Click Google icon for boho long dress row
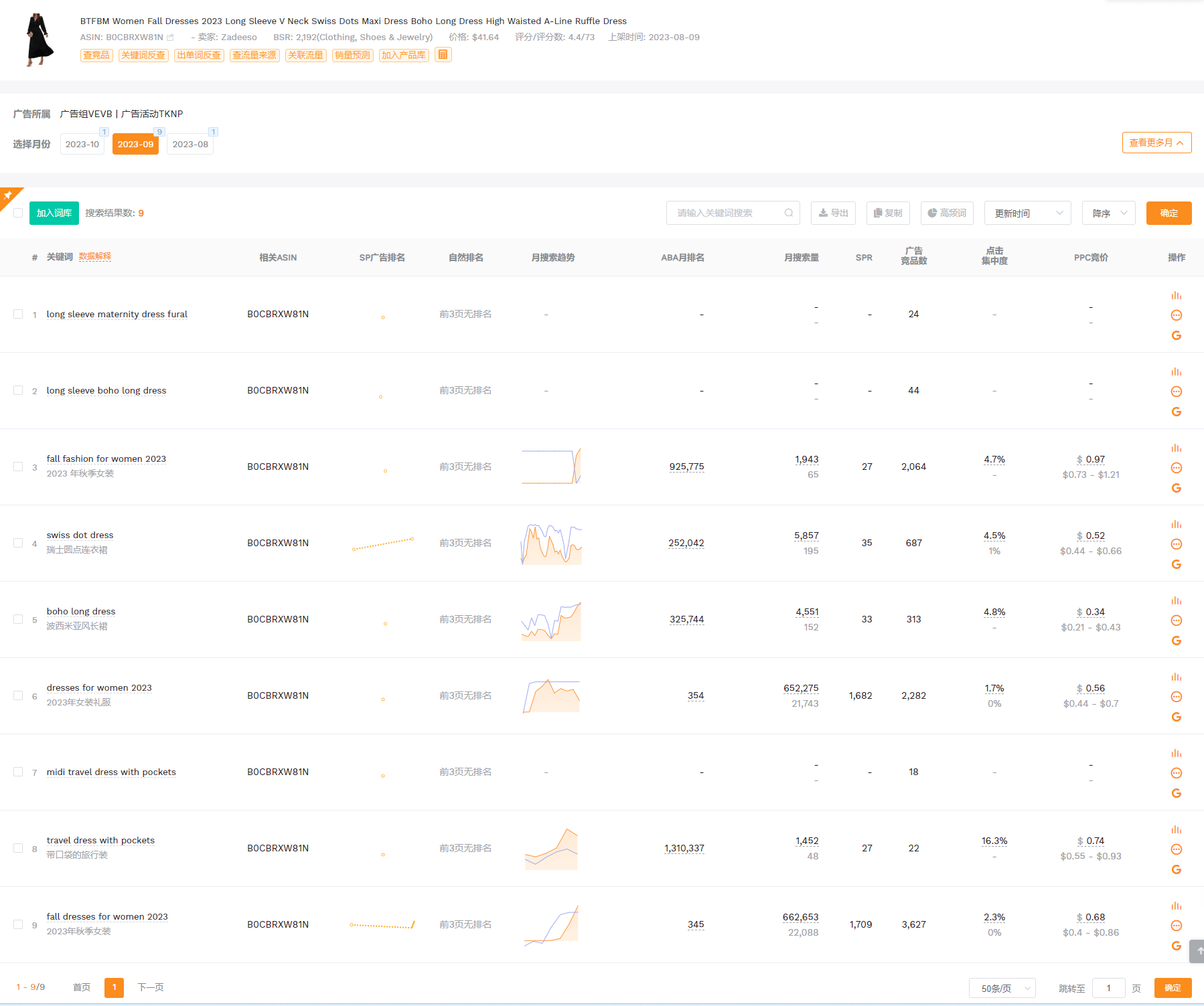Viewport: 1204px width, 1006px height. [x=1176, y=641]
